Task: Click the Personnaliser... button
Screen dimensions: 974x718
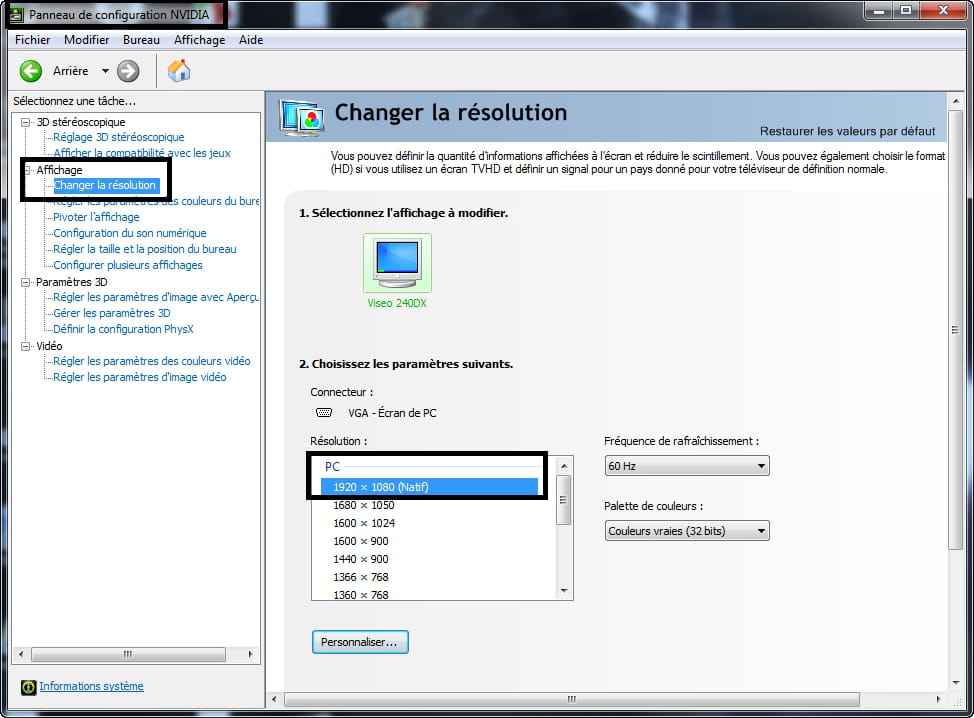Action: (360, 642)
